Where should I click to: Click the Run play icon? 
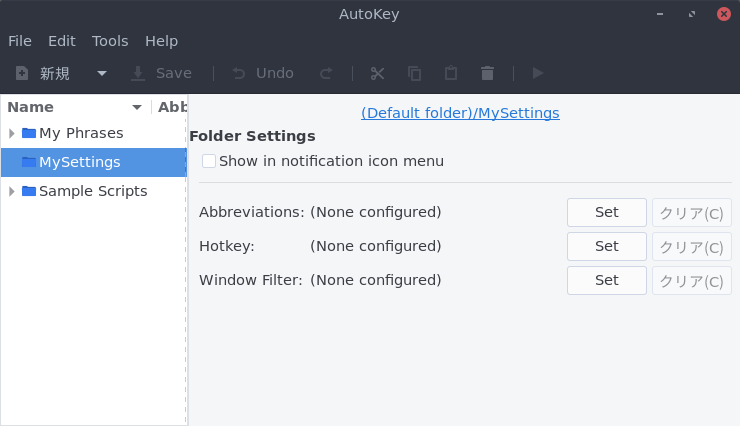point(538,73)
